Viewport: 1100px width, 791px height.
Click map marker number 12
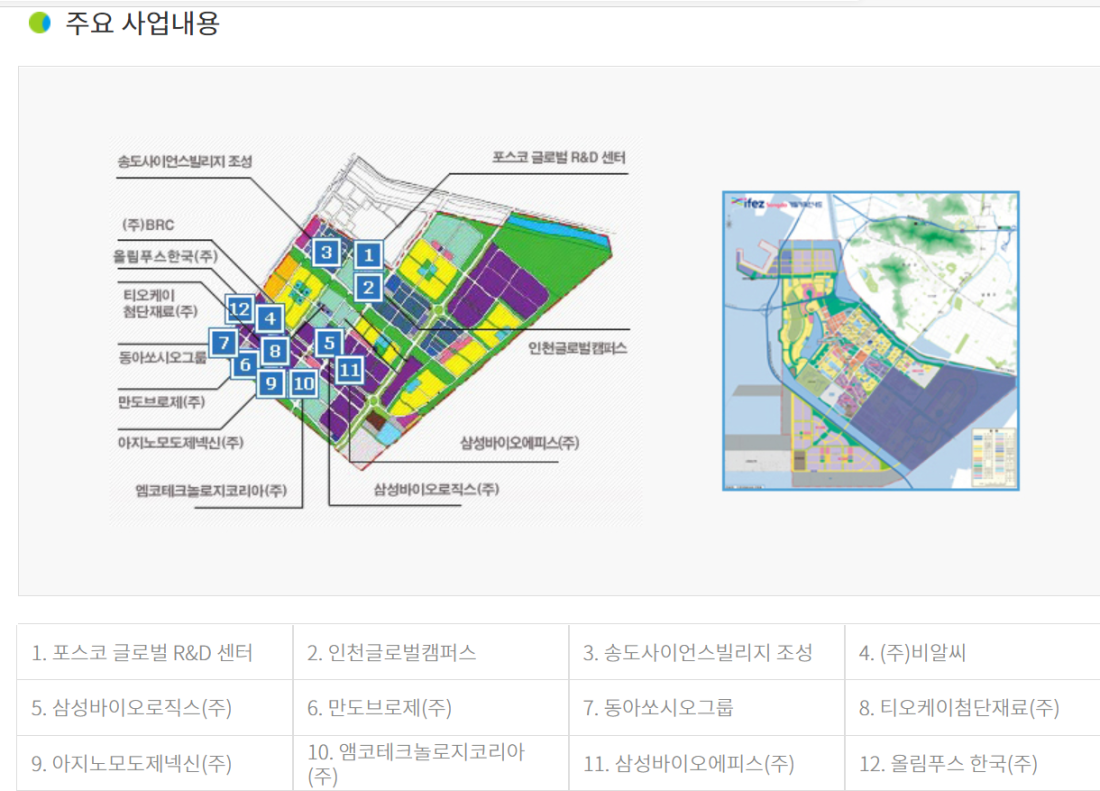[239, 309]
